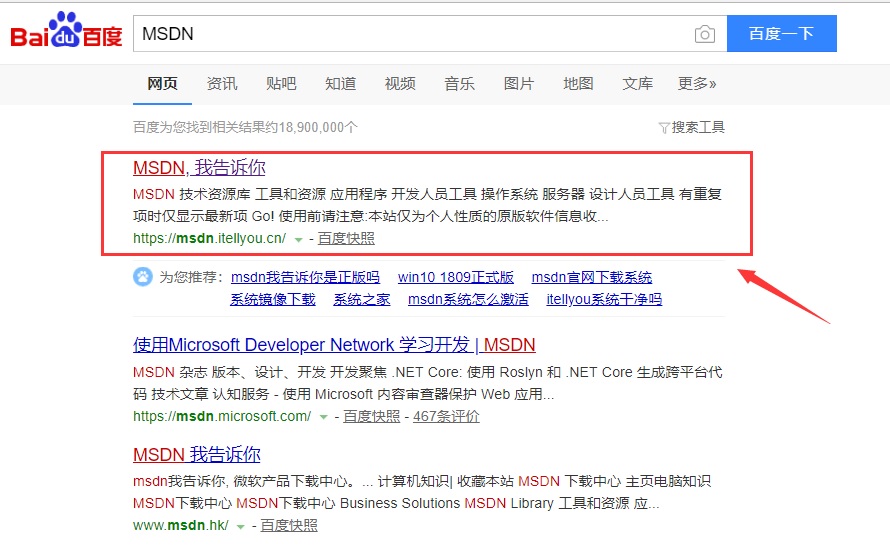The image size is (890, 547).
Task: Click the result count text 18,900,000个
Action: click(x=318, y=127)
